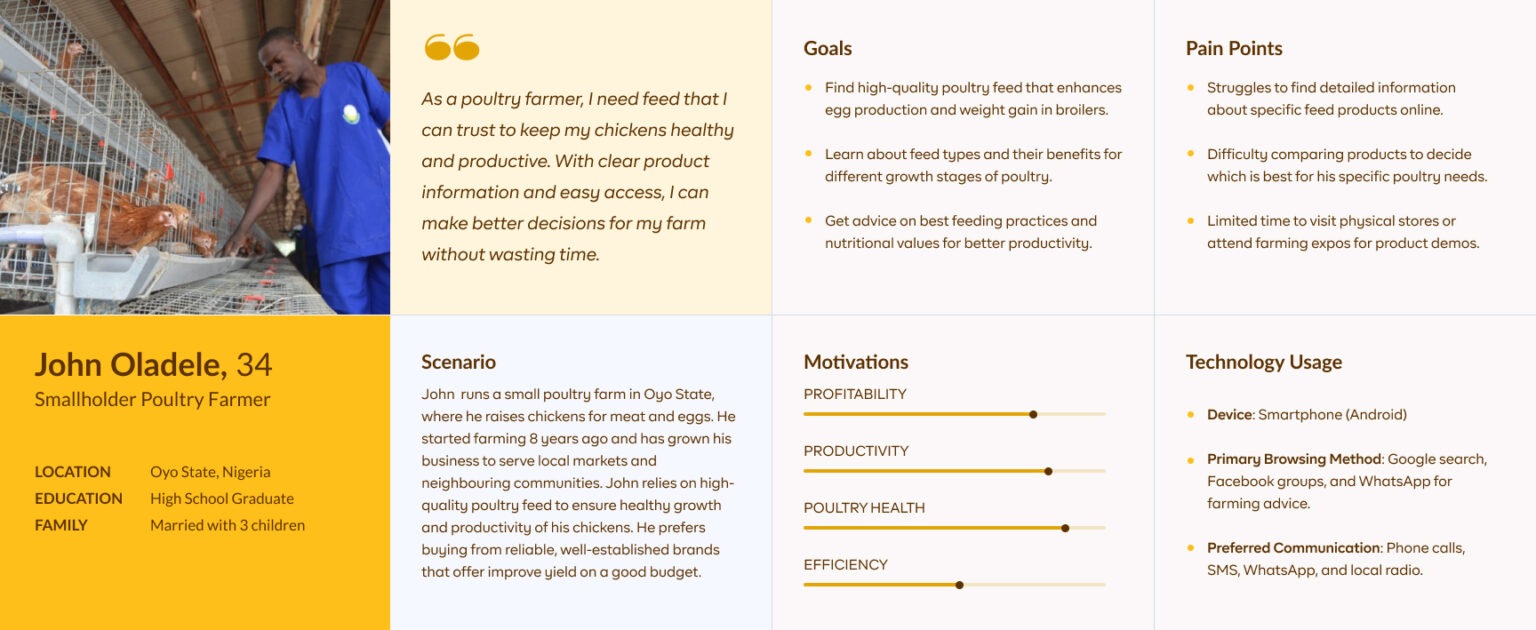The width and height of the screenshot is (1536, 630).
Task: Click the Technology Usage heading
Action: pyautogui.click(x=1264, y=362)
